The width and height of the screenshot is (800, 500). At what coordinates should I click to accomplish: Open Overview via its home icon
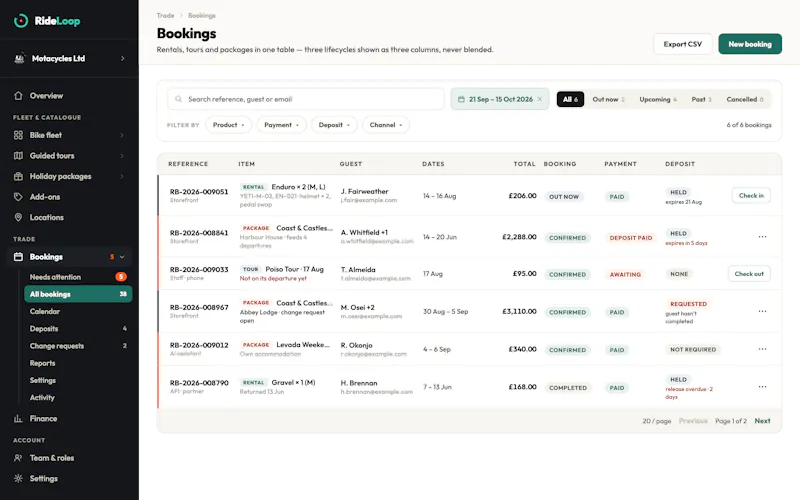pyautogui.click(x=18, y=95)
